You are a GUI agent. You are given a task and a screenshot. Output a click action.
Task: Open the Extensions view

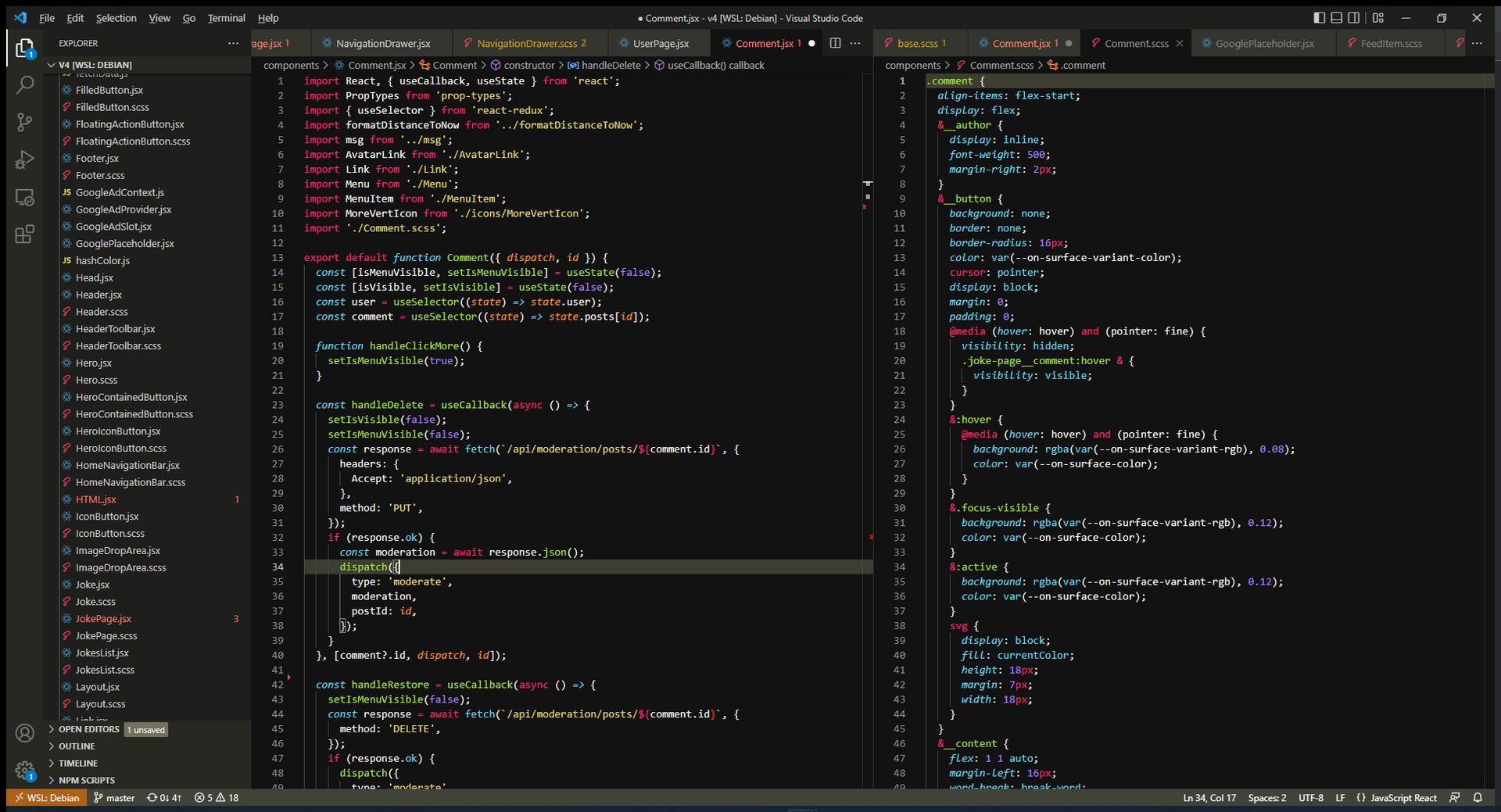pyautogui.click(x=25, y=234)
